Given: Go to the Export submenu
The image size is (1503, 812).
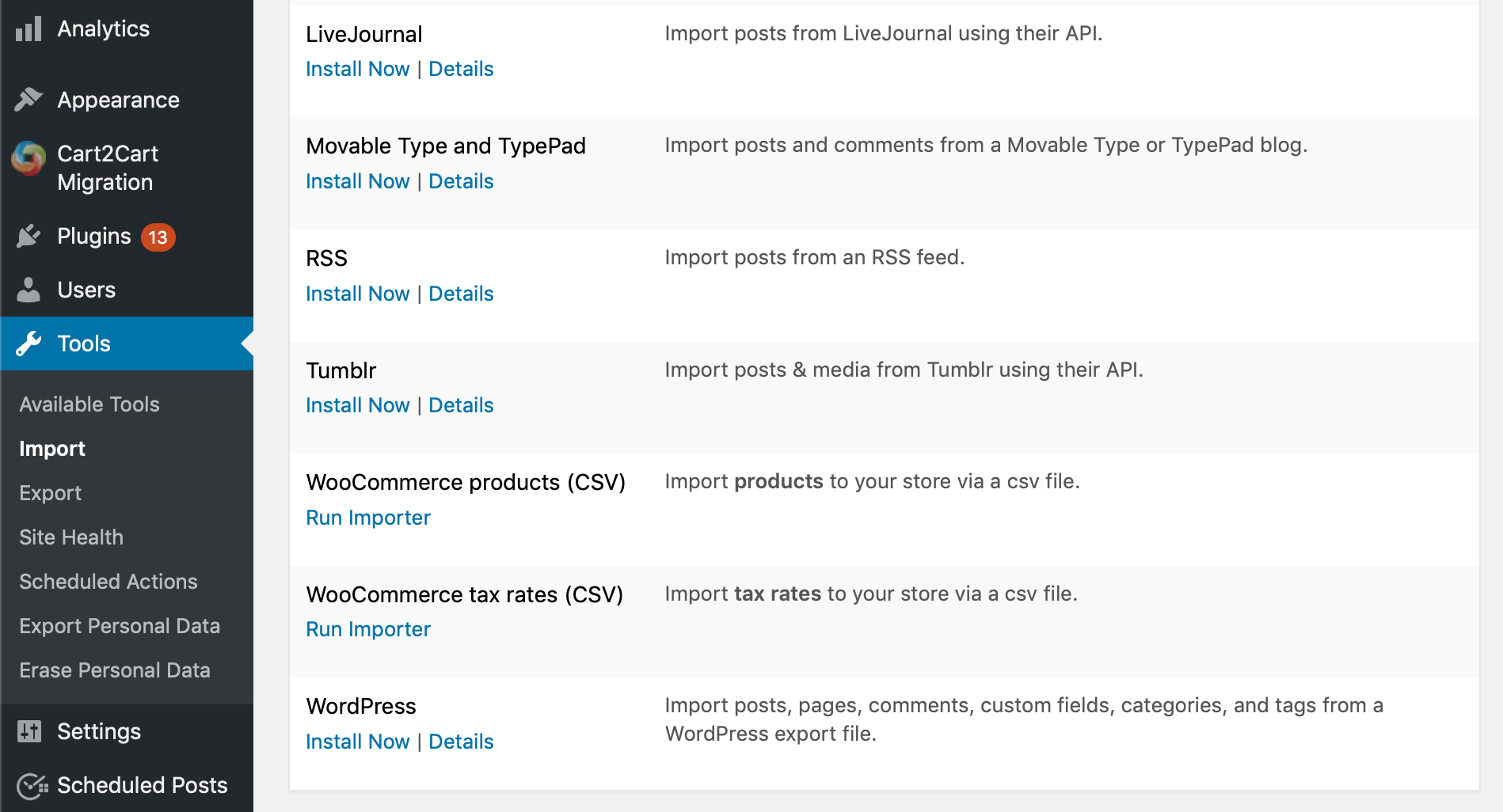Looking at the screenshot, I should coord(50,493).
